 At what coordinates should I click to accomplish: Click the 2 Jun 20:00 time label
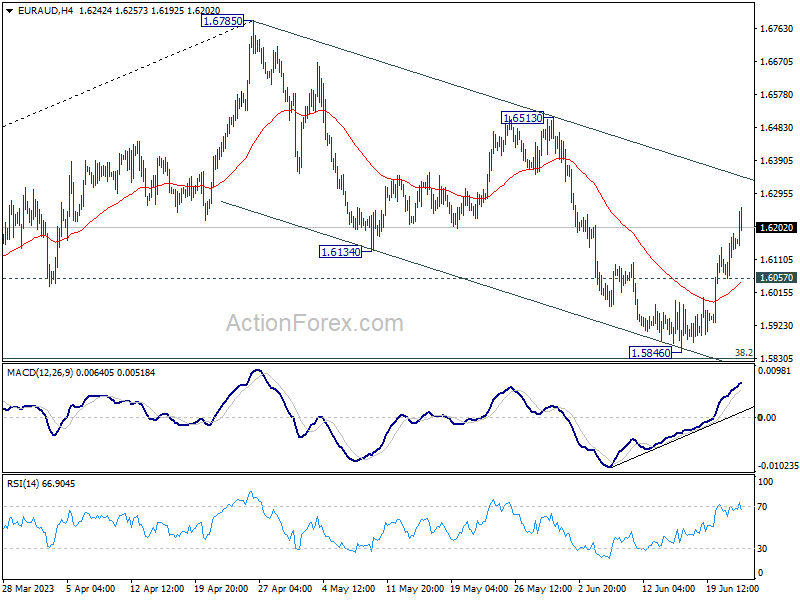(602, 588)
